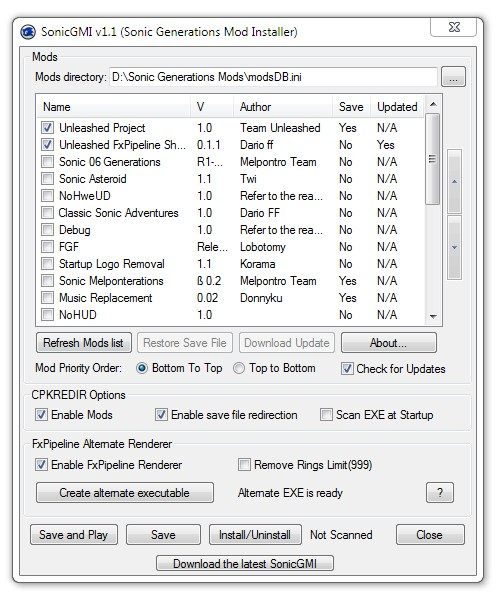This screenshot has width=500, height=600.
Task: Click author Korama cell
Action: click(257, 264)
